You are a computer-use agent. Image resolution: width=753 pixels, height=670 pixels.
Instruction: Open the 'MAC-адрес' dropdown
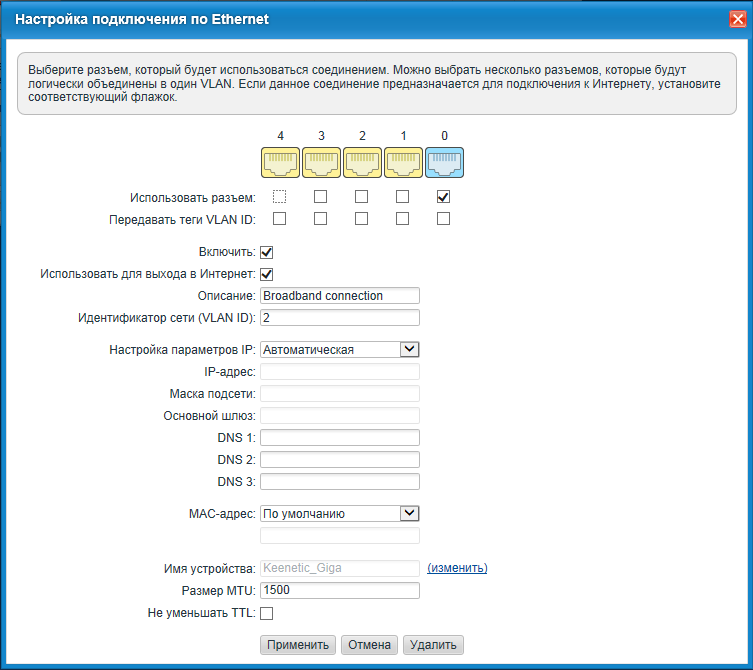pos(339,513)
